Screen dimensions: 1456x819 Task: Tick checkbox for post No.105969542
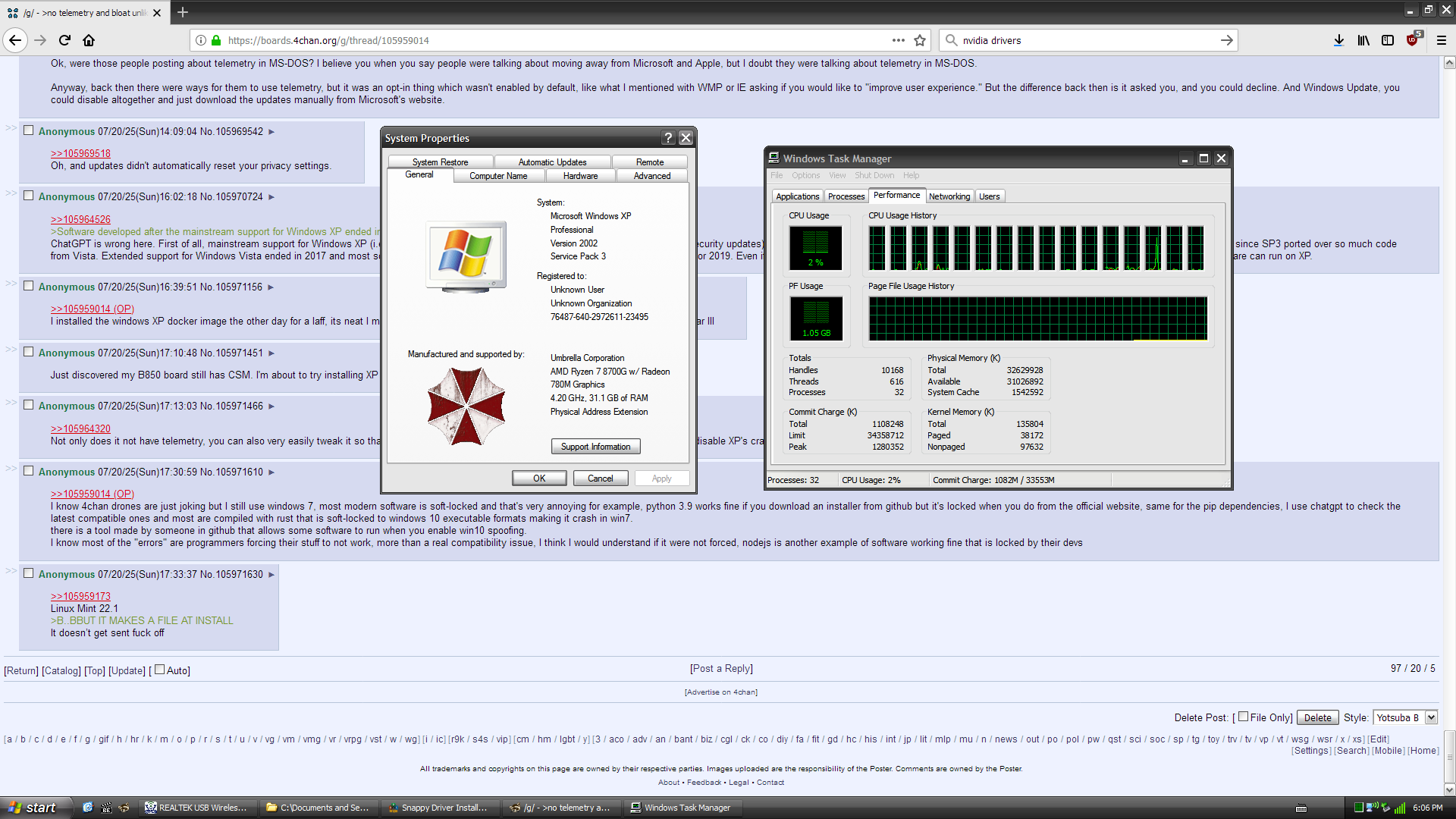[29, 130]
